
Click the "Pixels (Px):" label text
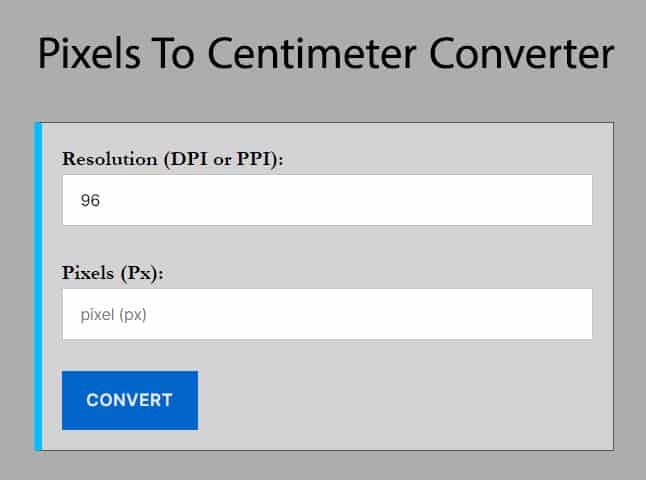(112, 272)
